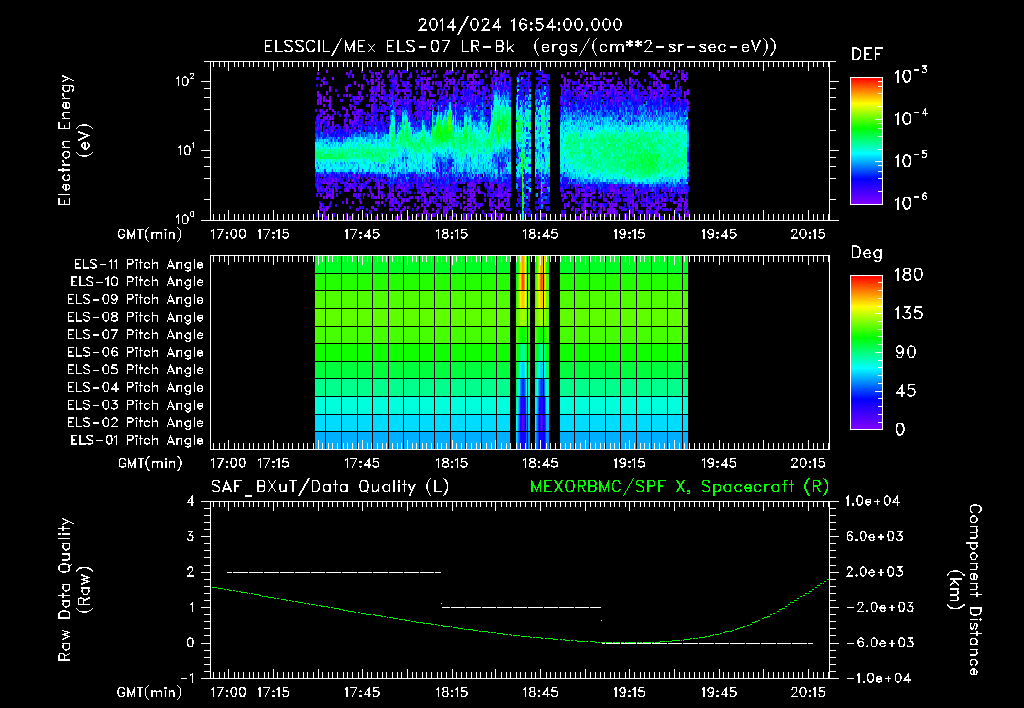Click the 10^-4 DEF scale value
The width and height of the screenshot is (1024, 708).
tap(910, 118)
